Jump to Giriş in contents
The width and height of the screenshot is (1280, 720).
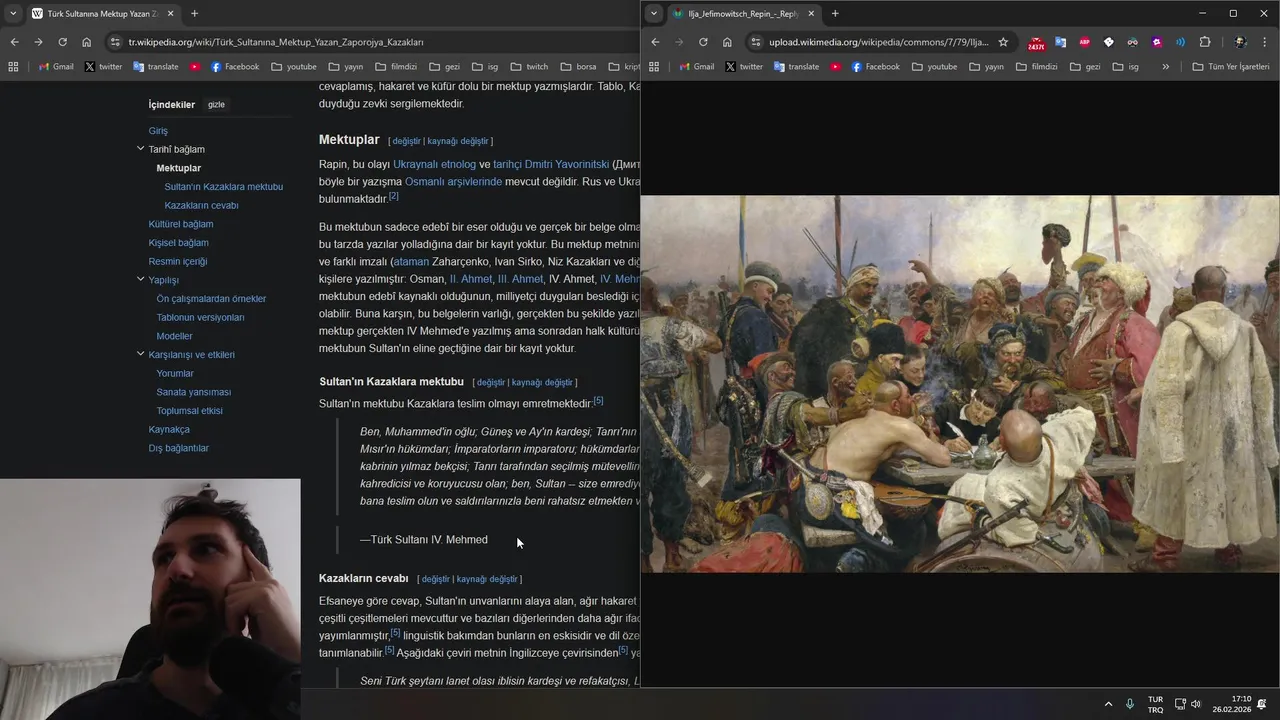click(x=158, y=131)
